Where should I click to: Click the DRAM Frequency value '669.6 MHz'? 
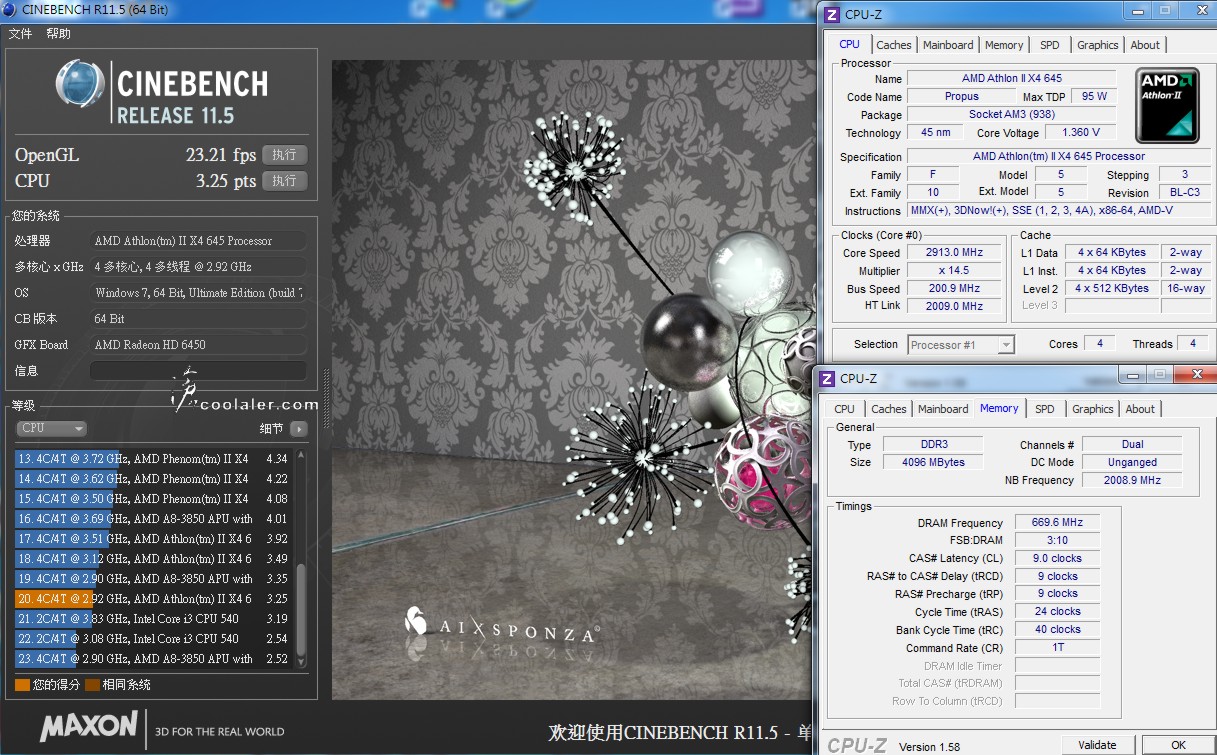coord(1057,523)
